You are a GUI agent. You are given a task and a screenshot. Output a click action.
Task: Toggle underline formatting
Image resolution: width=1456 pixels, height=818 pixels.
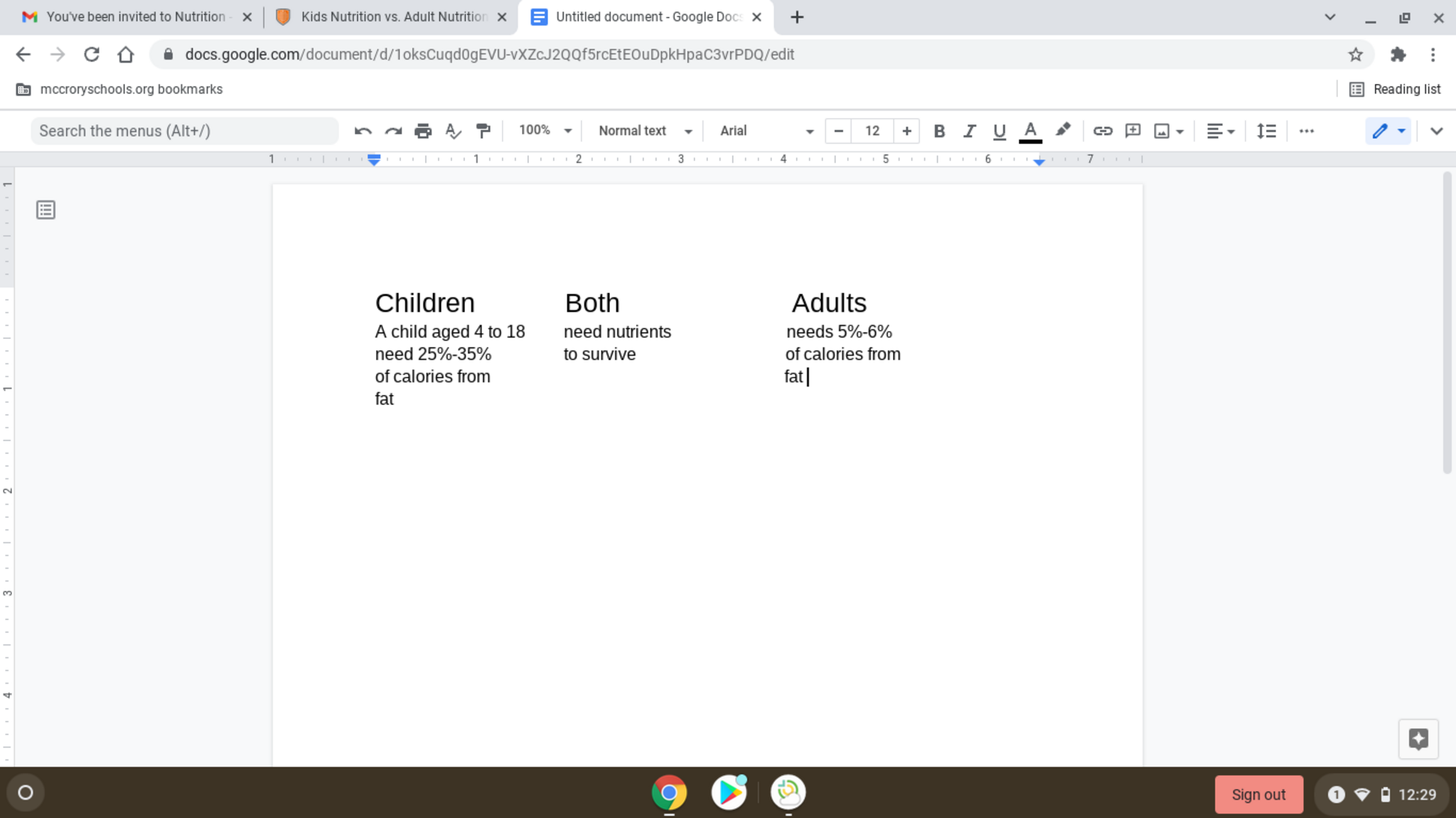(x=999, y=131)
